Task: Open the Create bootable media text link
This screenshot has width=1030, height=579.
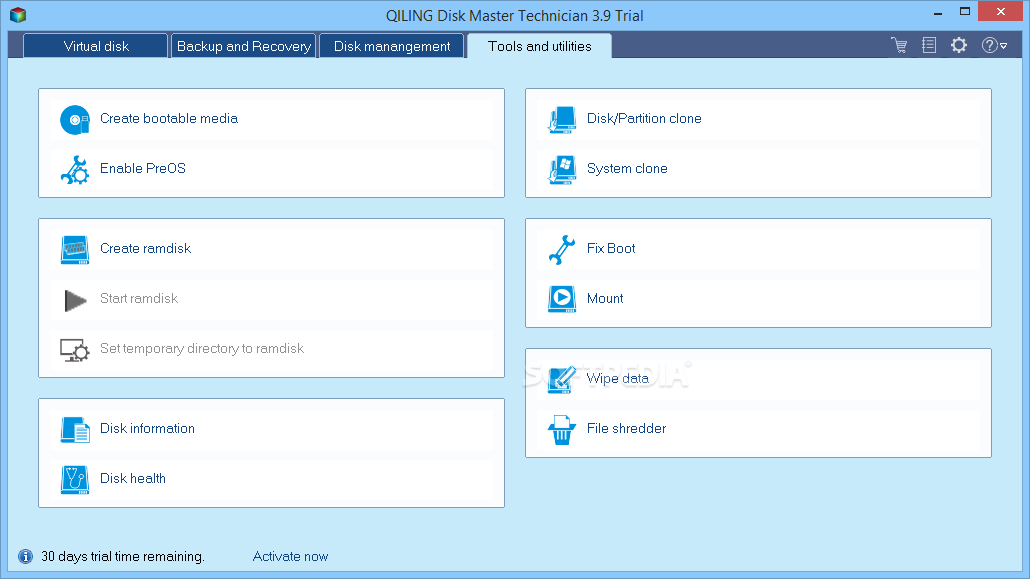Action: 169,118
